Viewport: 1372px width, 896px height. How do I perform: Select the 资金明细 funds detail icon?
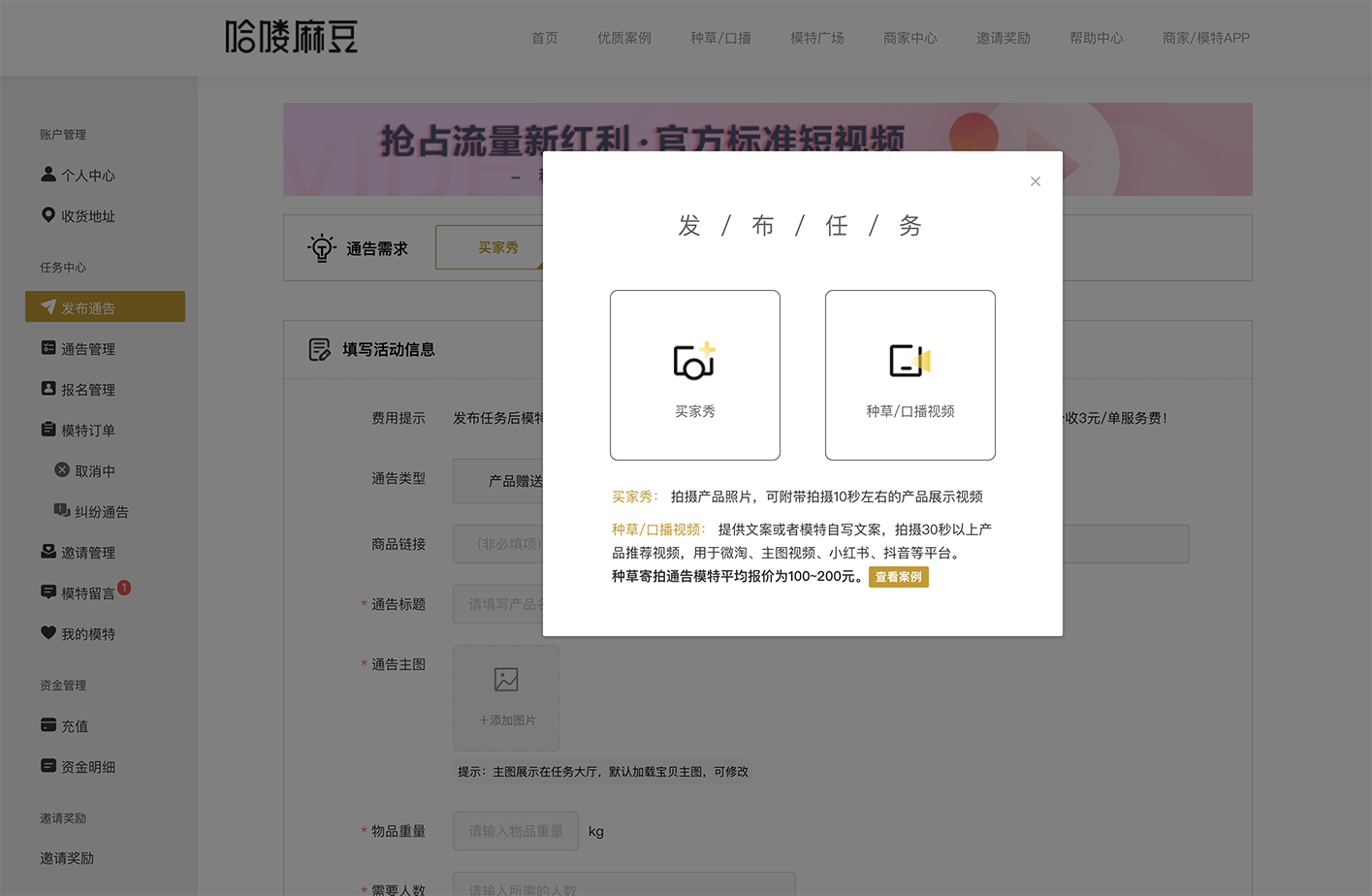coord(47,766)
